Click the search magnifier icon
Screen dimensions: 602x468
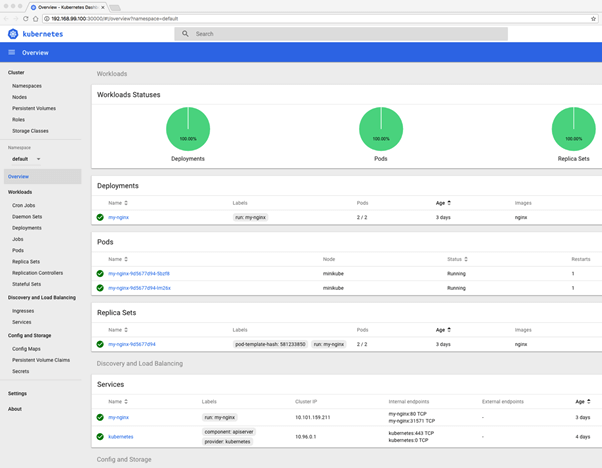click(185, 34)
